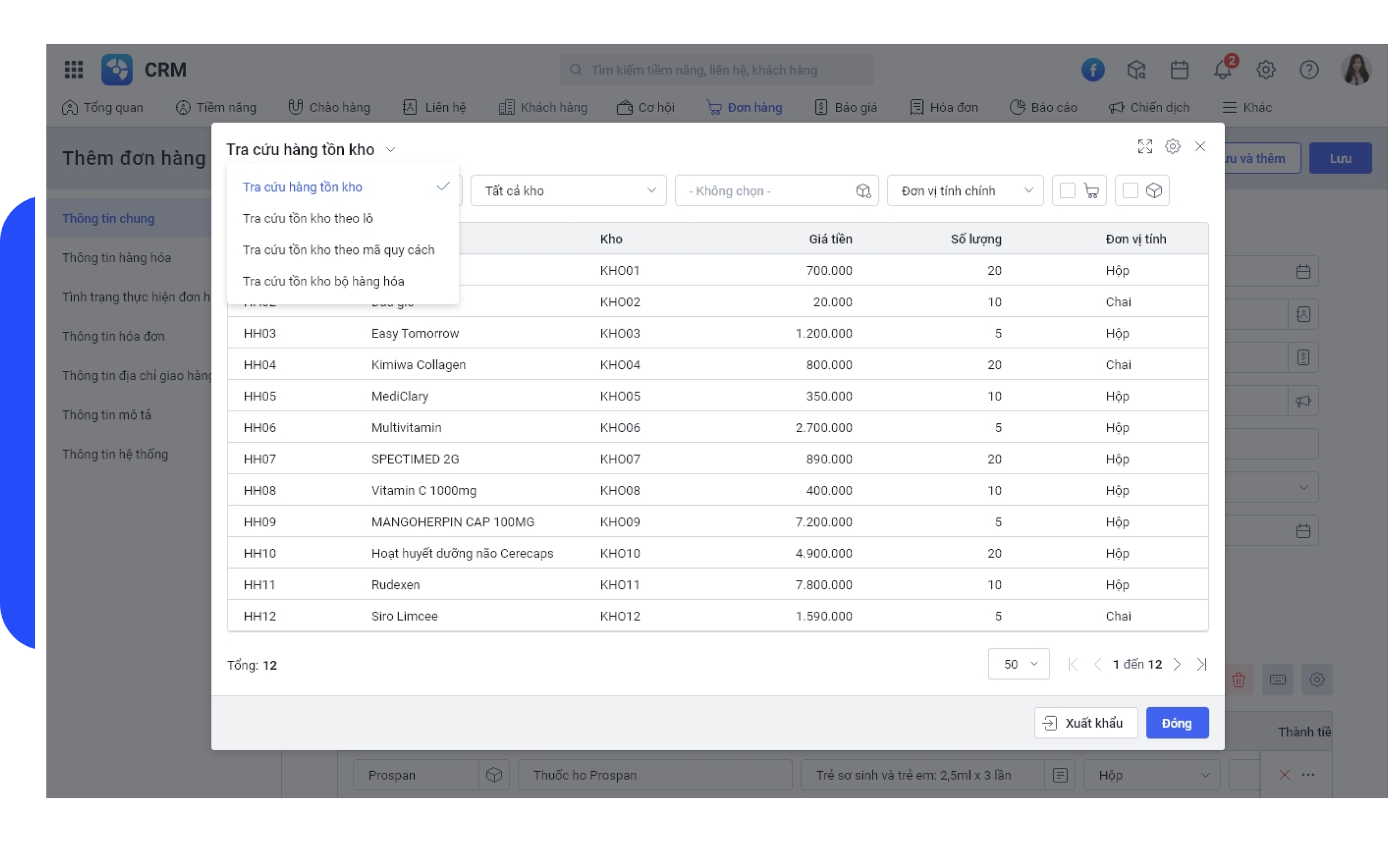Screen dimensions: 1400x843
Task: Open the apps grid launcher icon
Action: [x=73, y=70]
